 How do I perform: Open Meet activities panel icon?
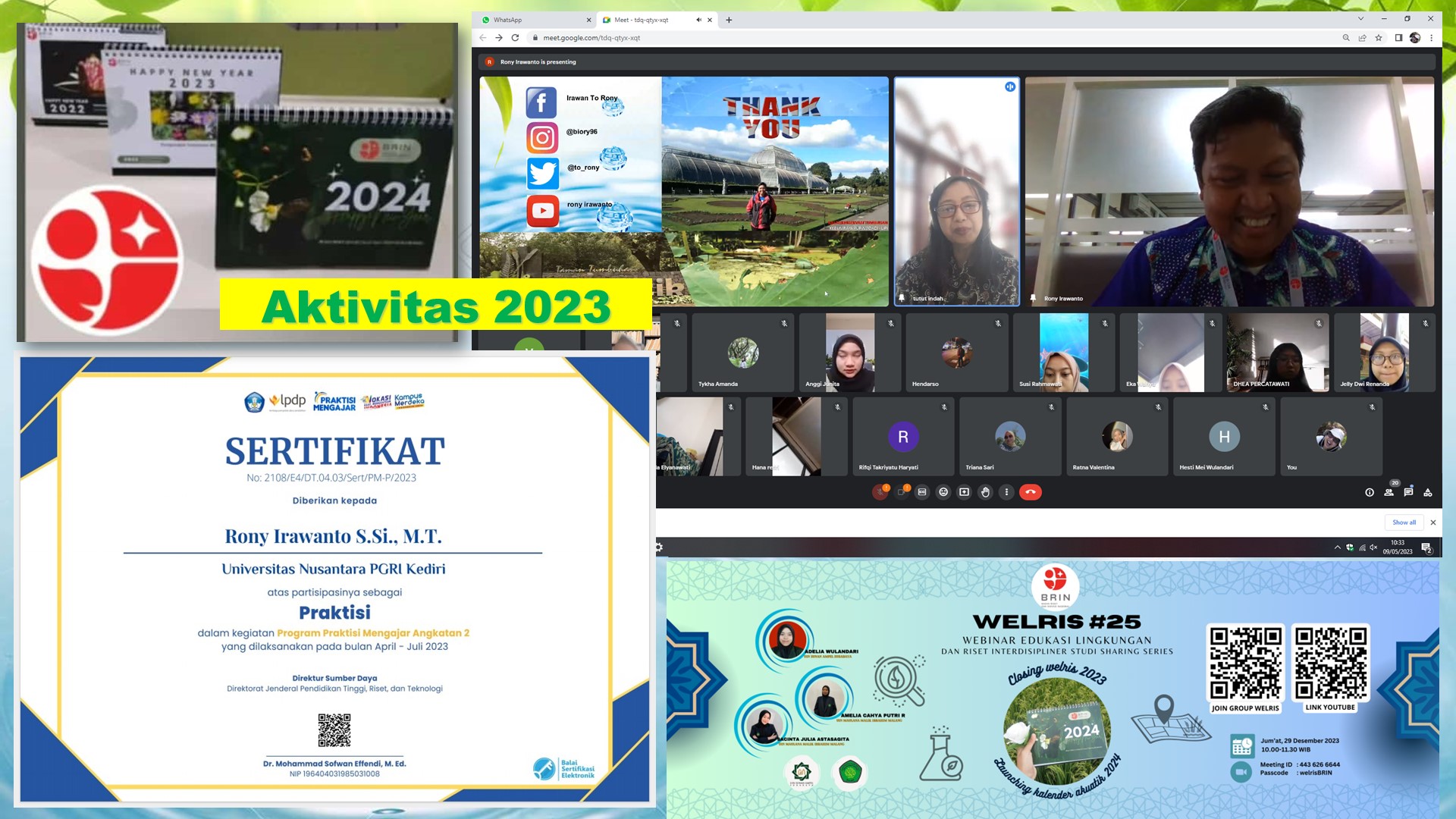tap(1428, 492)
